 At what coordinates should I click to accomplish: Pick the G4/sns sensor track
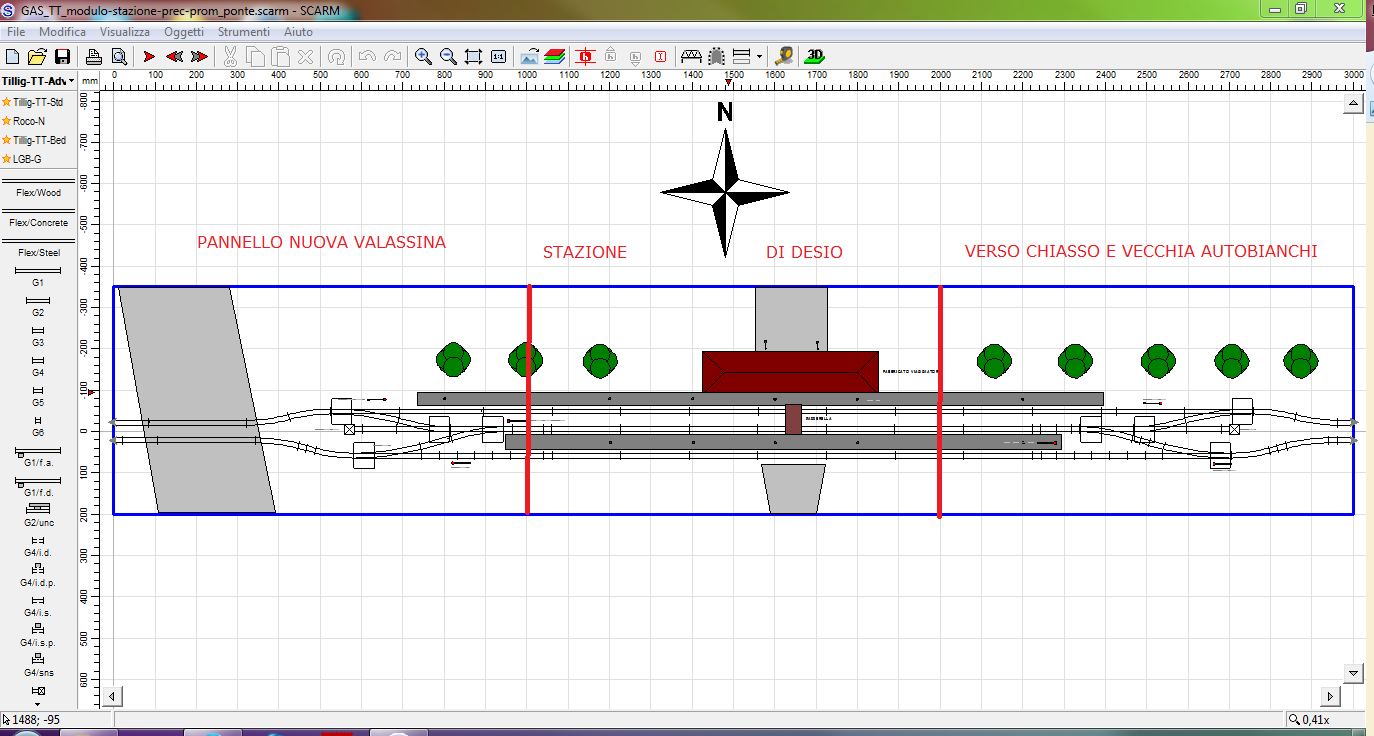click(x=38, y=666)
